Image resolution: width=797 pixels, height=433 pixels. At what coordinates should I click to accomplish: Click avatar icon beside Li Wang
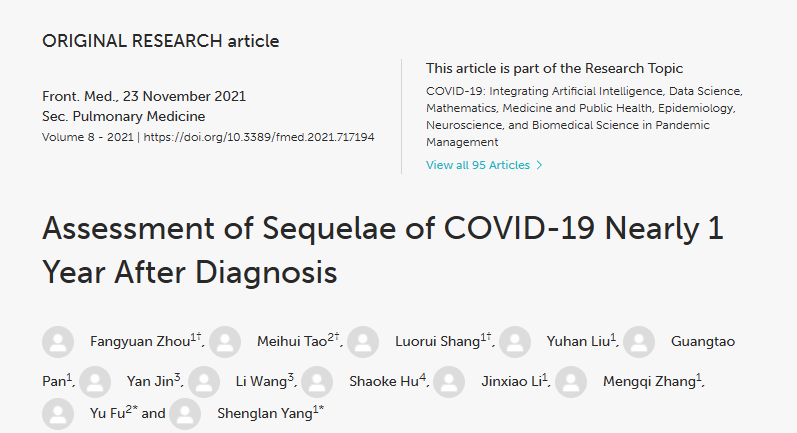click(x=205, y=381)
